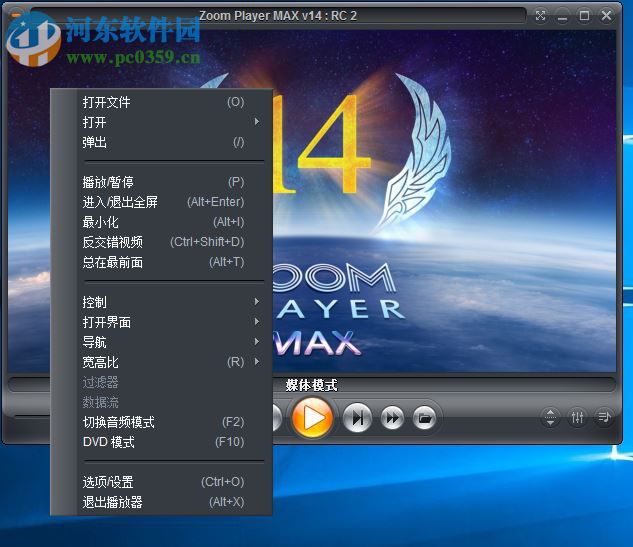
Task: Click the up/down arrows control bar icon
Action: tap(550, 417)
